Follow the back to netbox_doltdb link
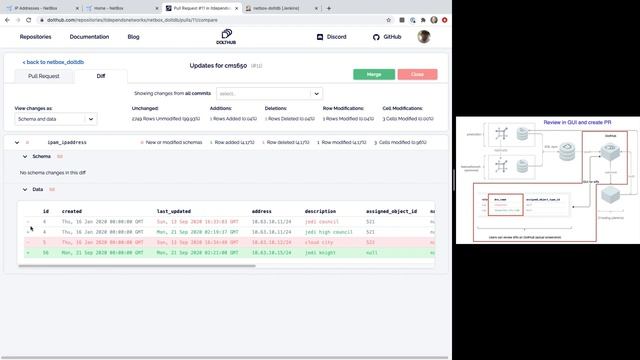The width and height of the screenshot is (640, 360). tap(53, 62)
